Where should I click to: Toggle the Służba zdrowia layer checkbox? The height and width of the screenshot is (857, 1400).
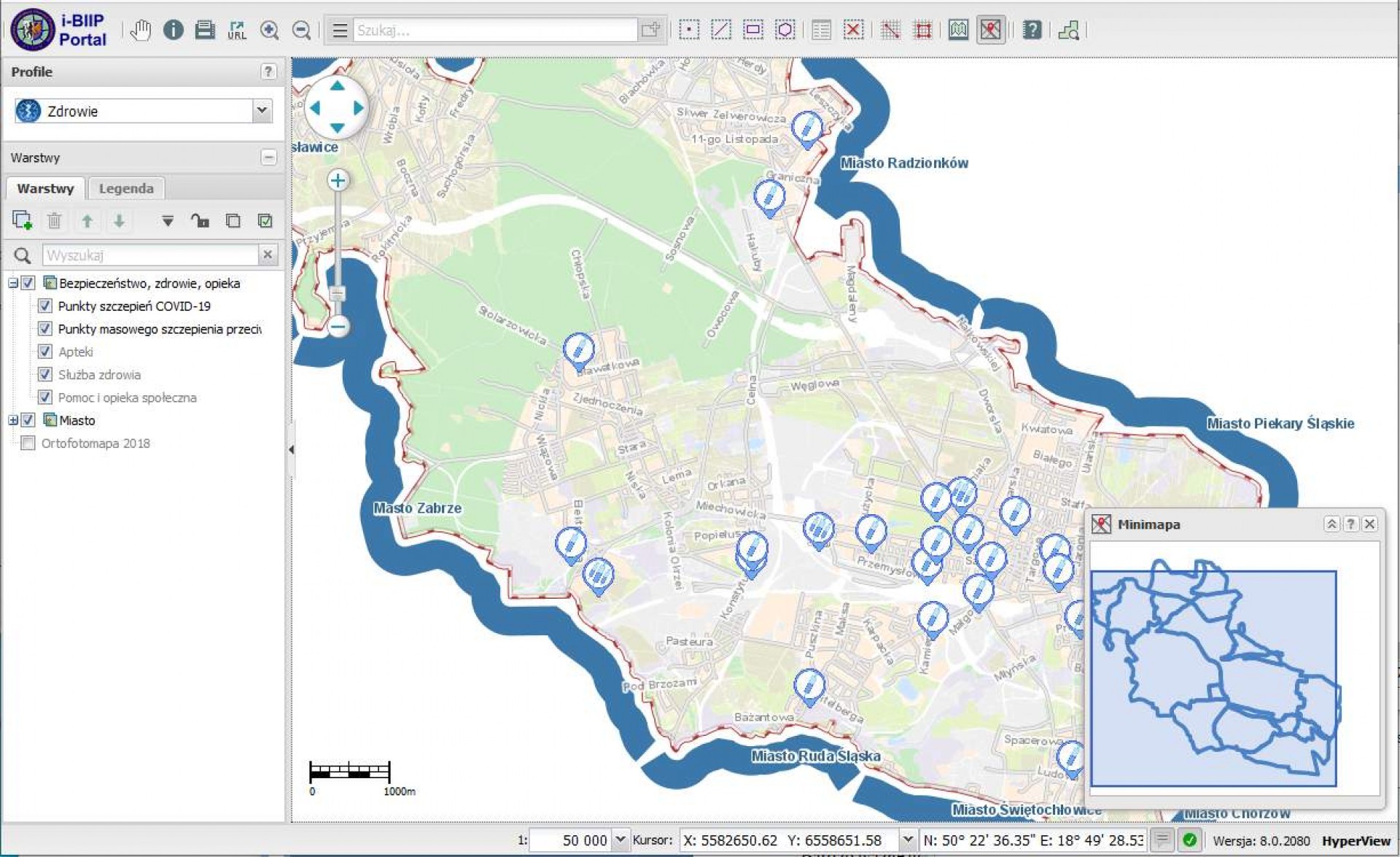(x=44, y=374)
